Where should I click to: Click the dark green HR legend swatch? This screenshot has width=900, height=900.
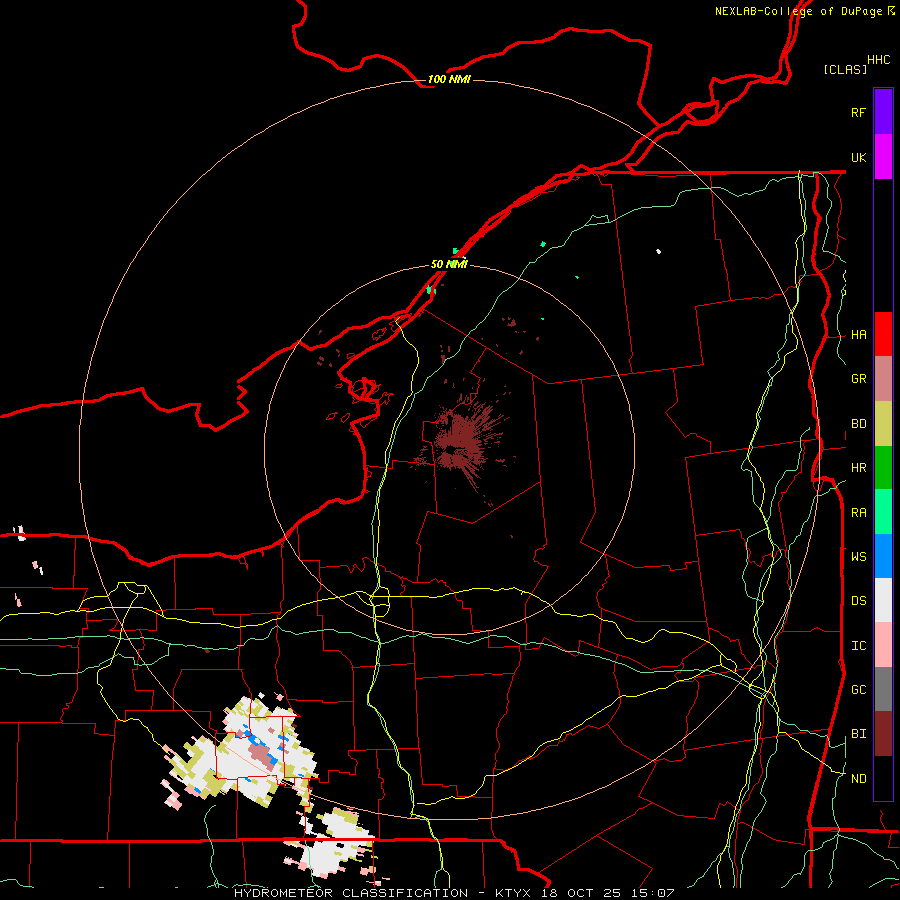click(883, 468)
